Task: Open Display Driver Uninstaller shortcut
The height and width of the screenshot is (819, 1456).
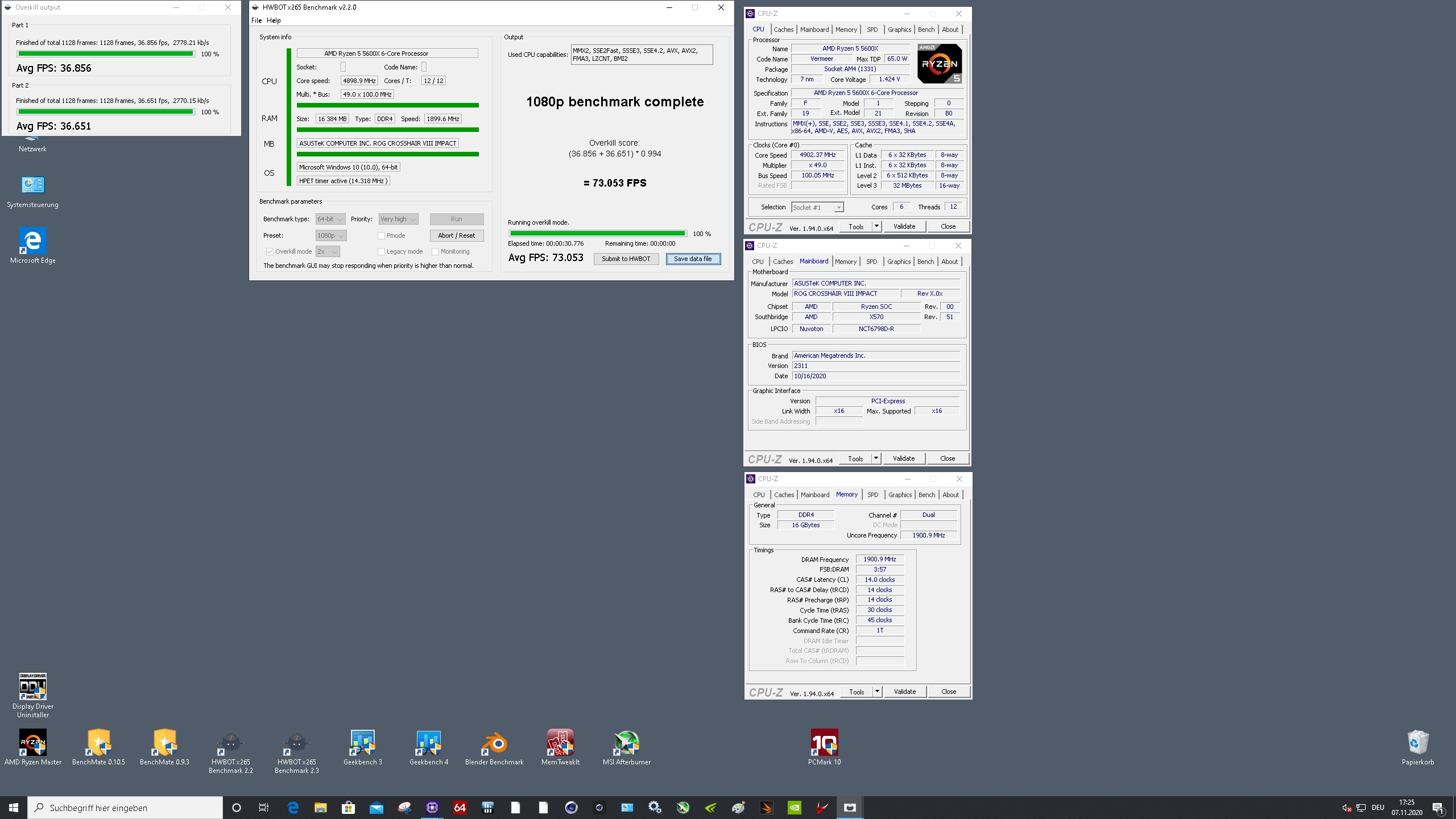Action: pos(32,695)
